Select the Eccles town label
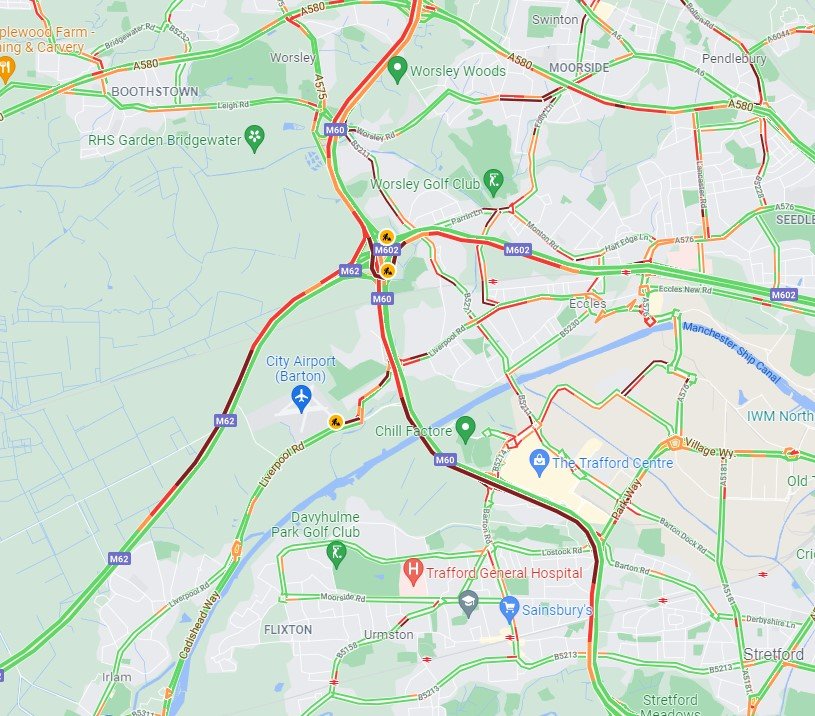The height and width of the screenshot is (716, 815). click(x=587, y=303)
